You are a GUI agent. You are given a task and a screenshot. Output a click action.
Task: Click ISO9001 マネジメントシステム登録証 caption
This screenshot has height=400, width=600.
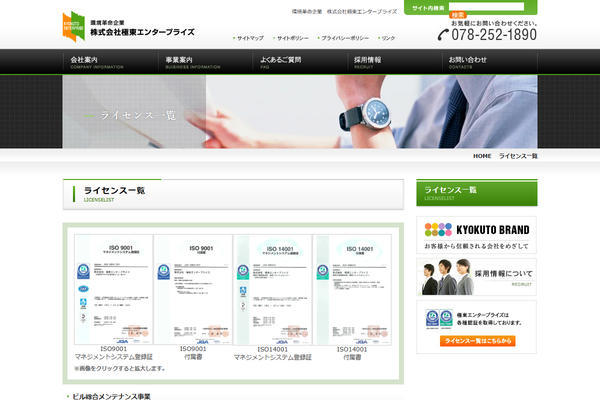click(x=114, y=353)
